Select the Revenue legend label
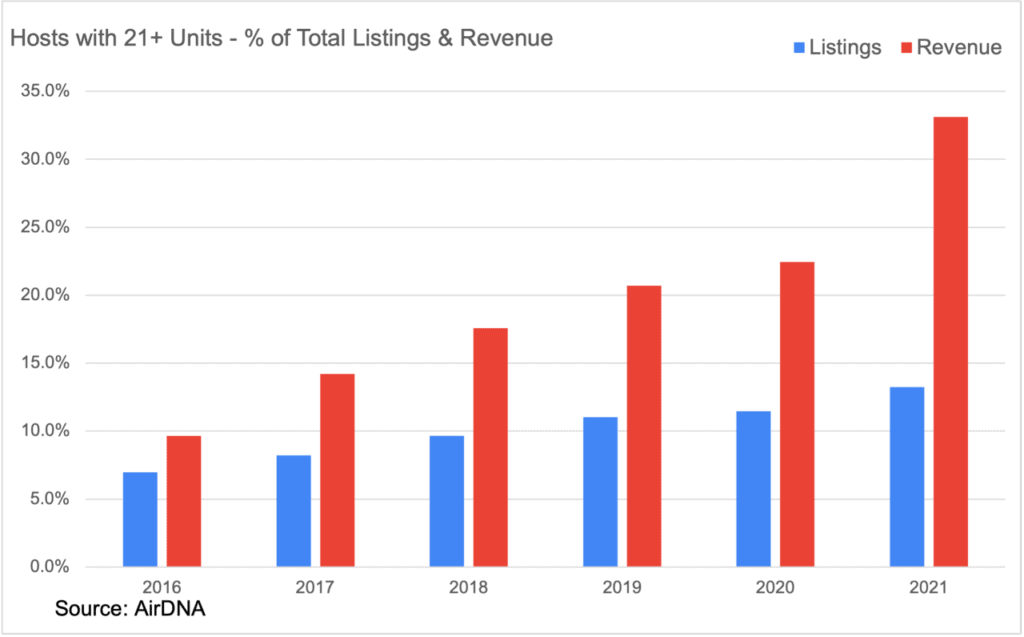Screen dimensions: 1024x637 (957, 47)
